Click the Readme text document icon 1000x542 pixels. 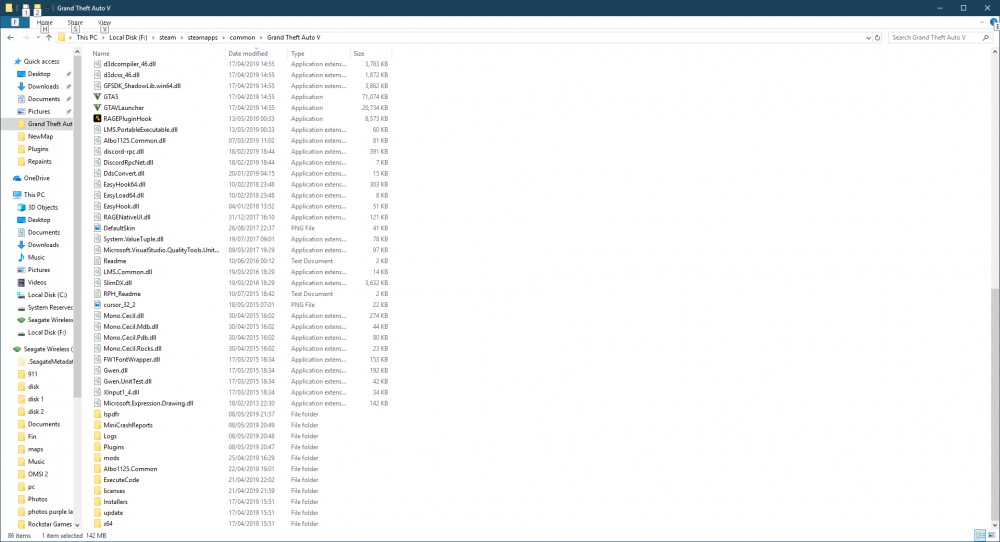click(x=98, y=261)
